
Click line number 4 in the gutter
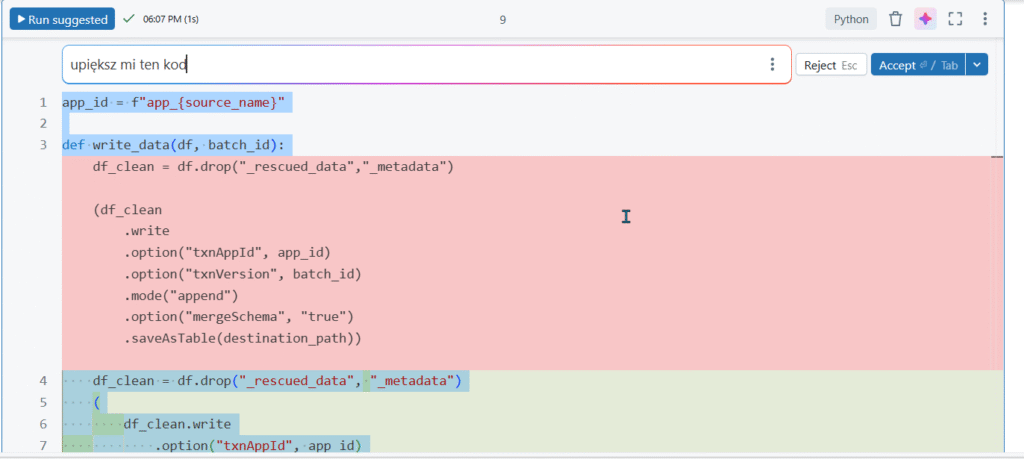coord(43,381)
